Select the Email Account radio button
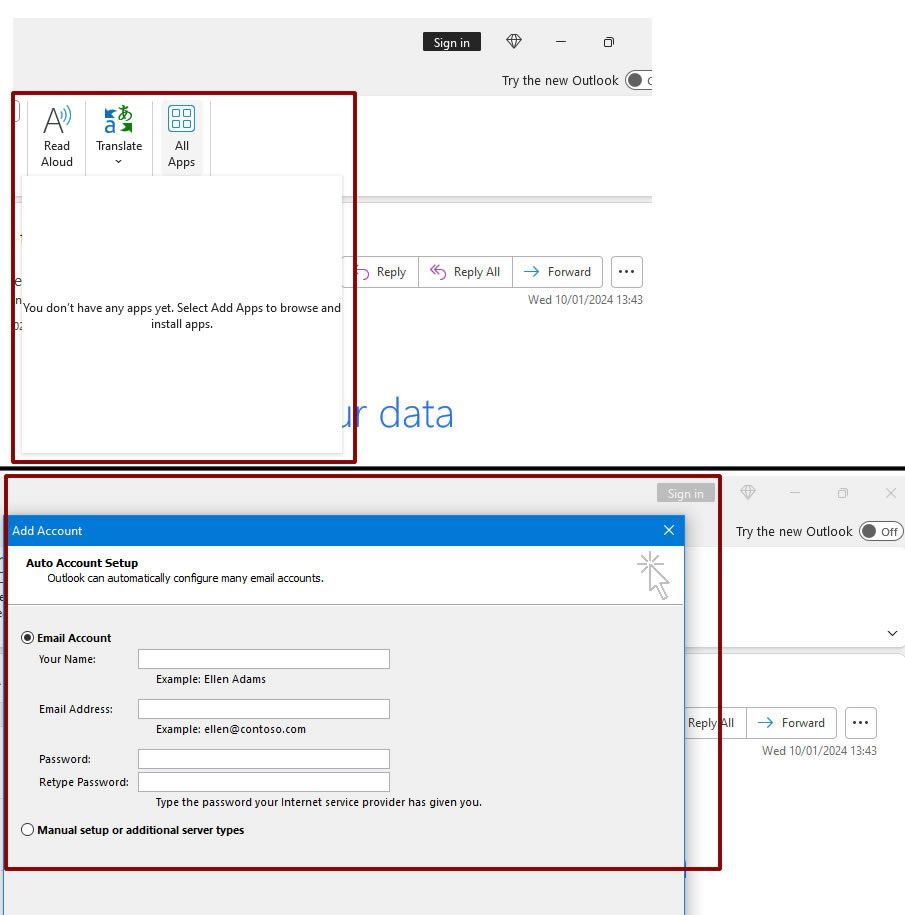 click(28, 637)
